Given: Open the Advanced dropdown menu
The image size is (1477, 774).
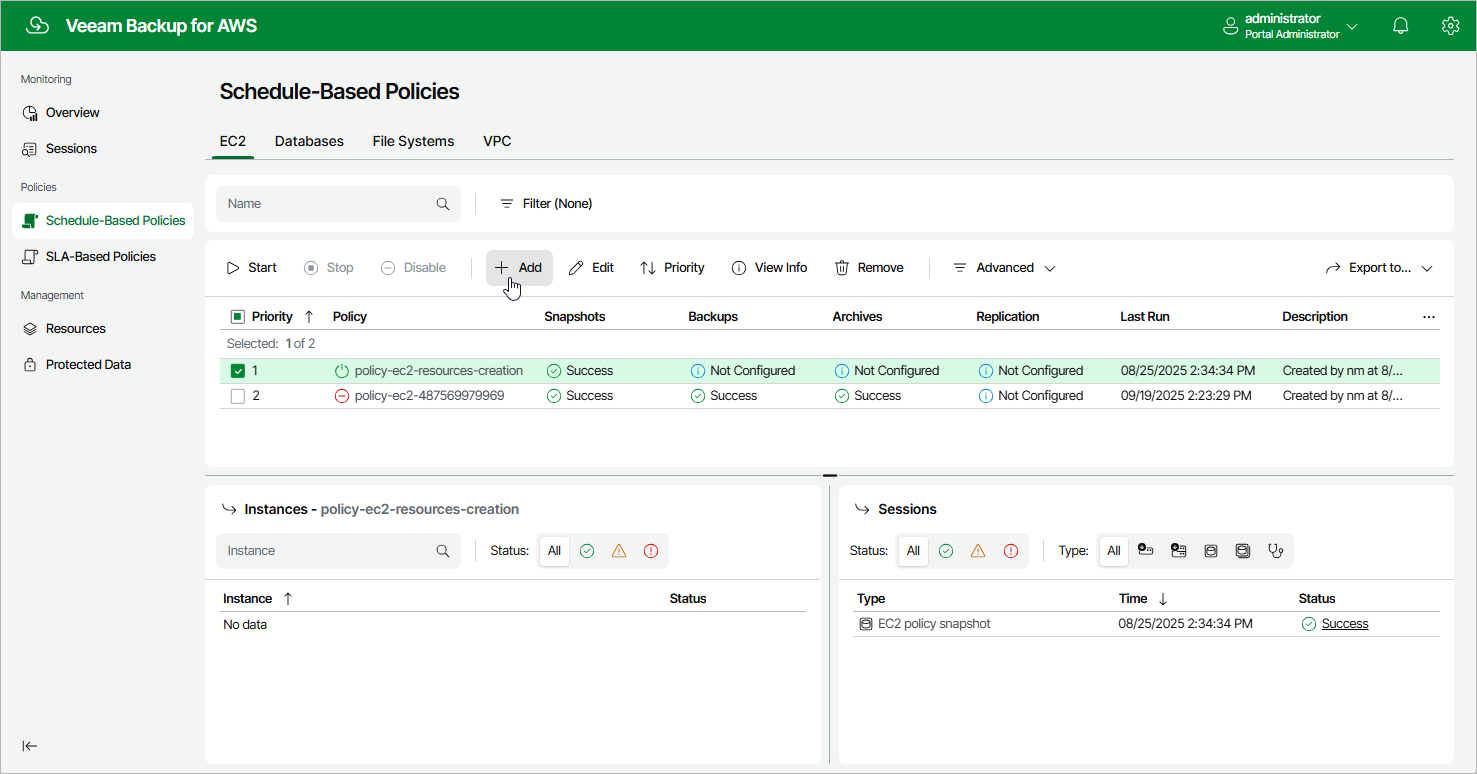Looking at the screenshot, I should pos(1004,268).
